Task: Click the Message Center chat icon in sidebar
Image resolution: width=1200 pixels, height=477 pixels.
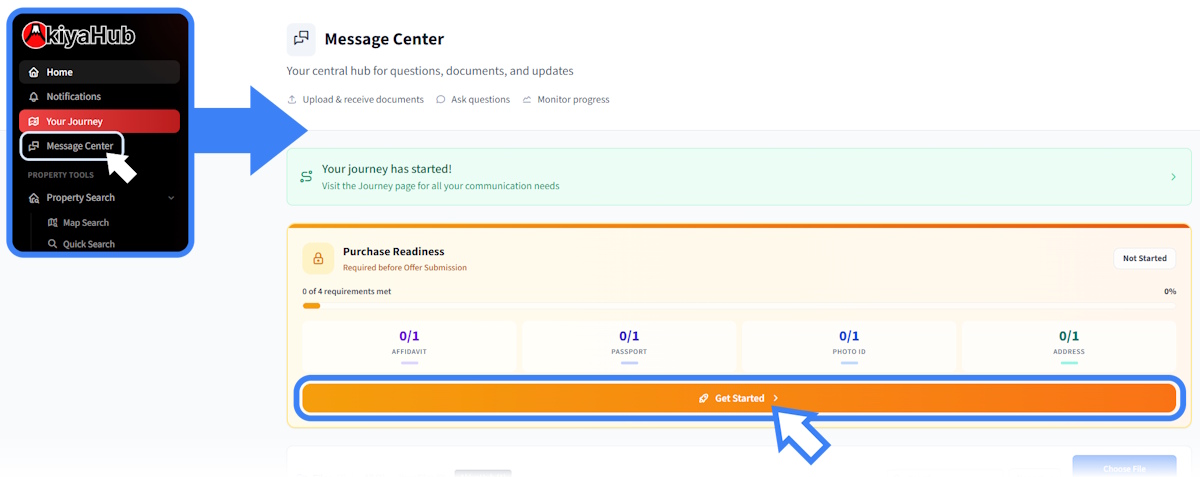Action: click(x=34, y=146)
